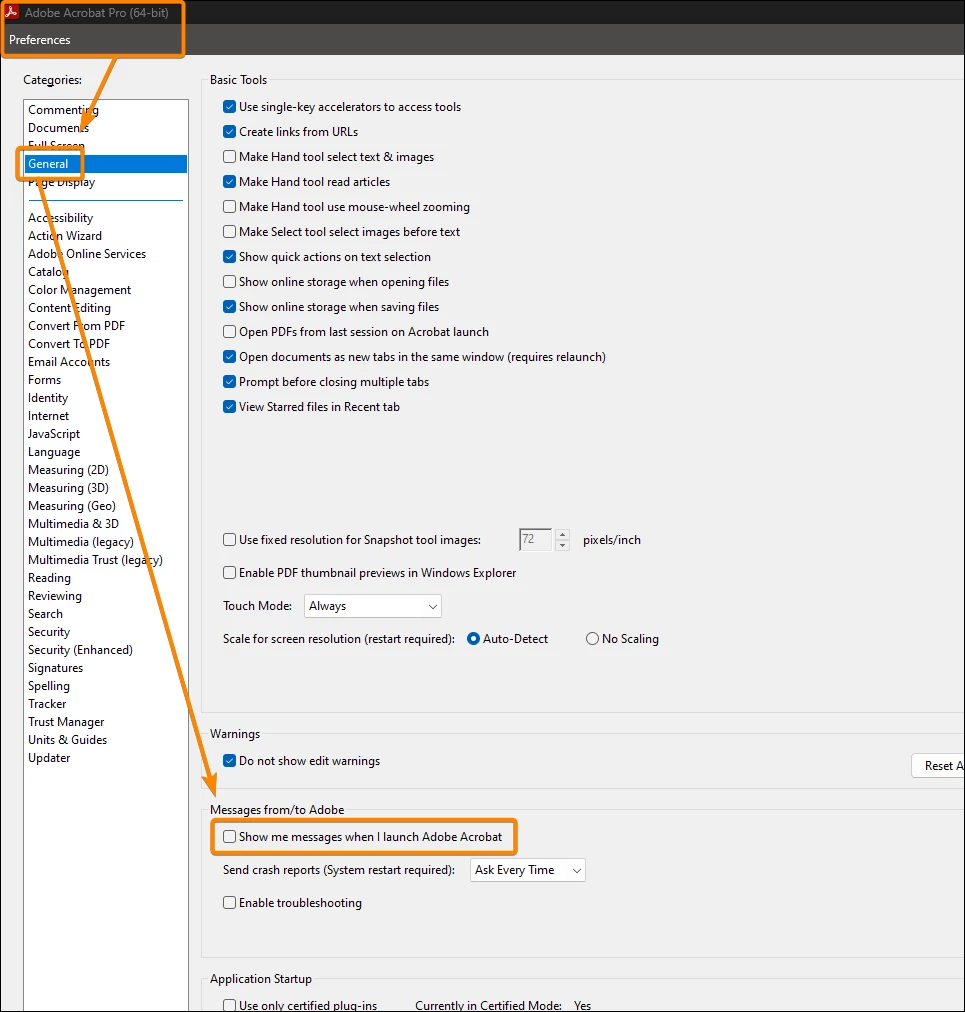Select Internet category

click(x=48, y=416)
